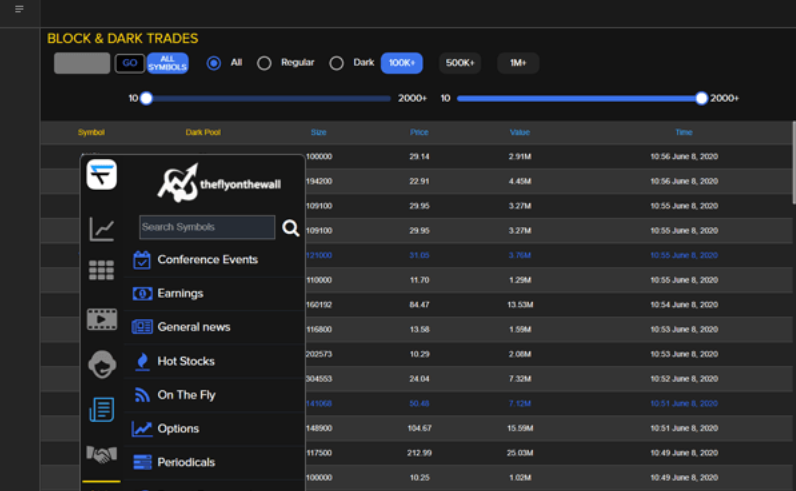Choose Earnings in the Fly menu
Image resolution: width=796 pixels, height=491 pixels.
(180, 293)
